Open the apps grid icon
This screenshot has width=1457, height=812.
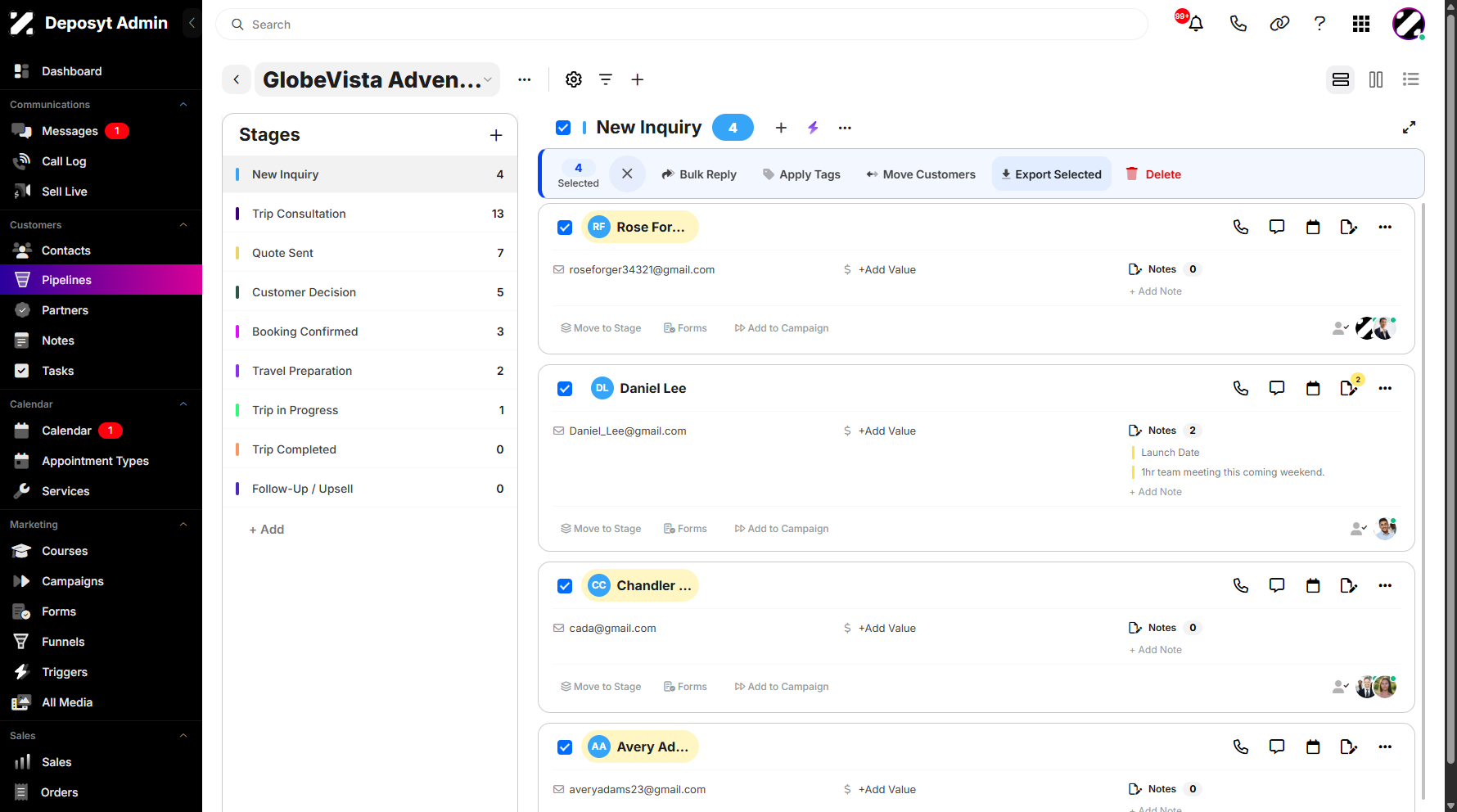[x=1360, y=24]
